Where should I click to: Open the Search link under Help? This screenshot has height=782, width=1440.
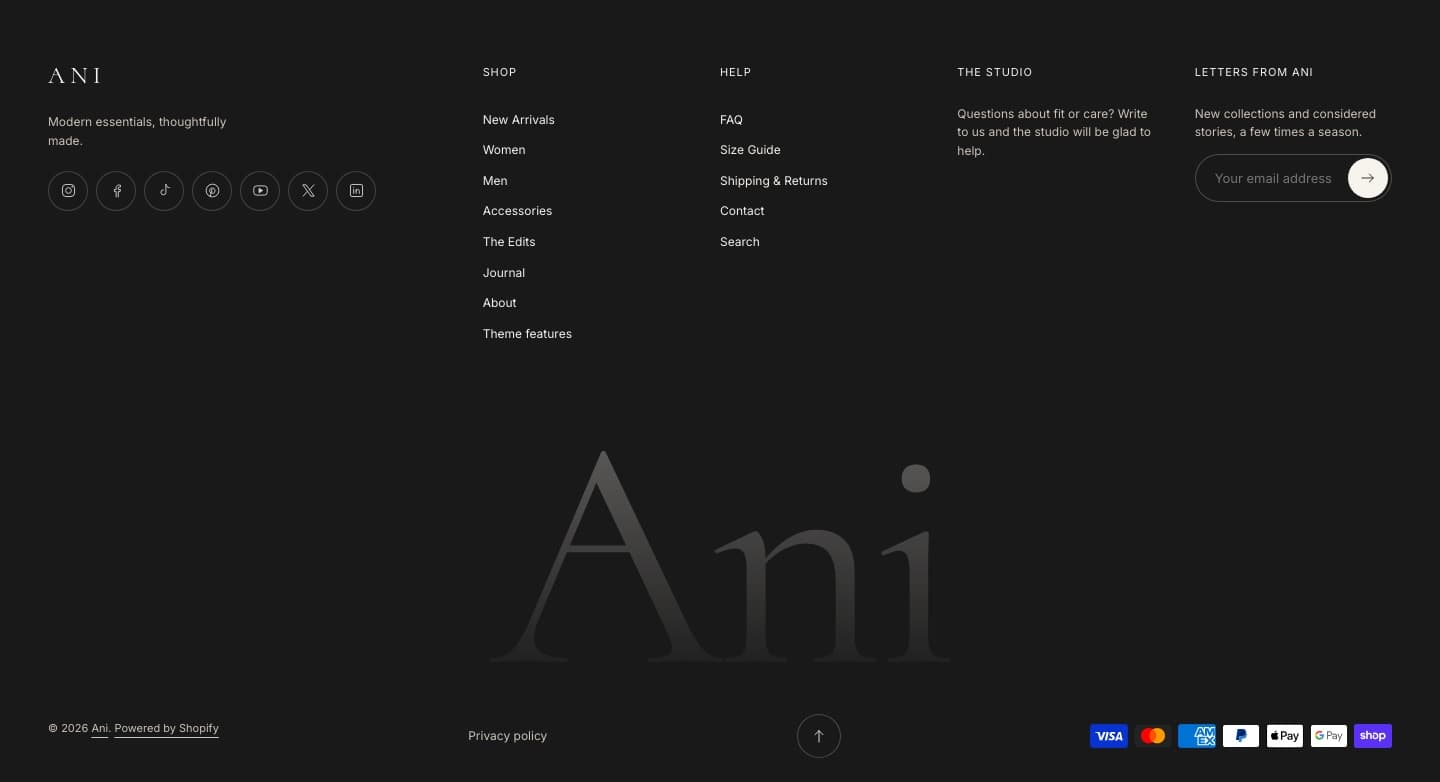(740, 242)
